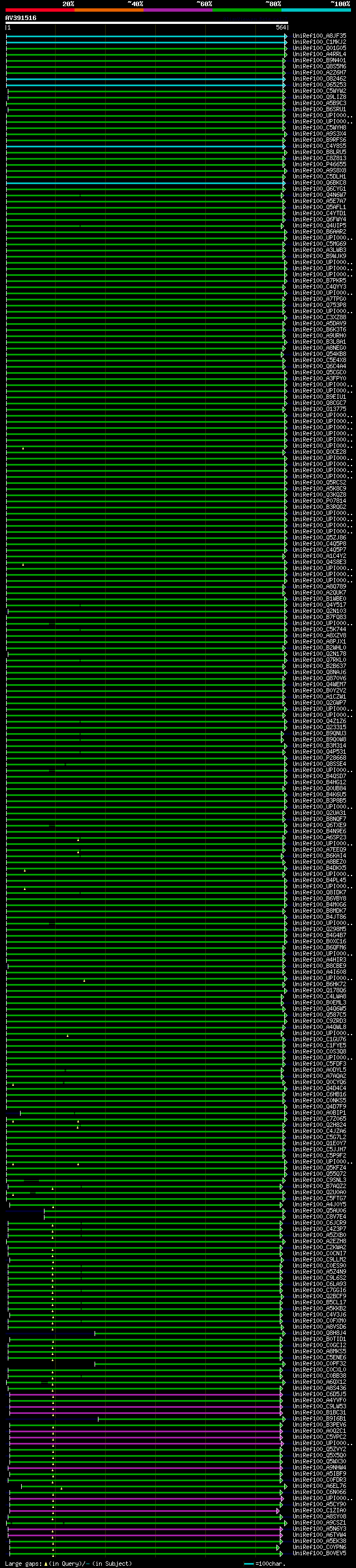Select label UniRef100_A9NHW4
The image size is (356, 1568).
[319, 1467]
